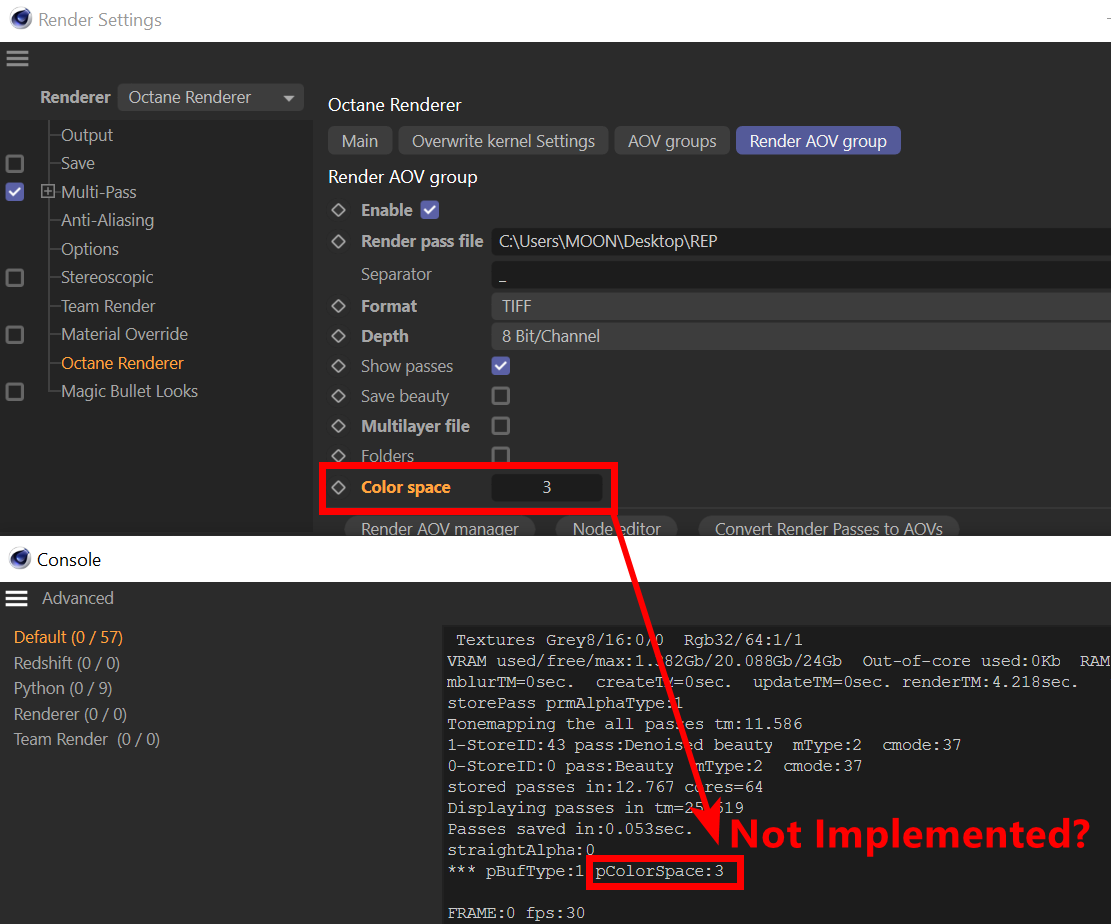The width and height of the screenshot is (1111, 924).
Task: Enable the Multilayer file checkbox
Action: tap(501, 425)
